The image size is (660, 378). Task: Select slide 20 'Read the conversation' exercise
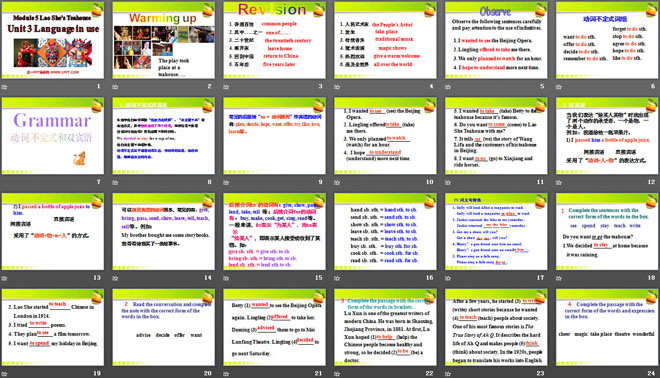[164, 327]
